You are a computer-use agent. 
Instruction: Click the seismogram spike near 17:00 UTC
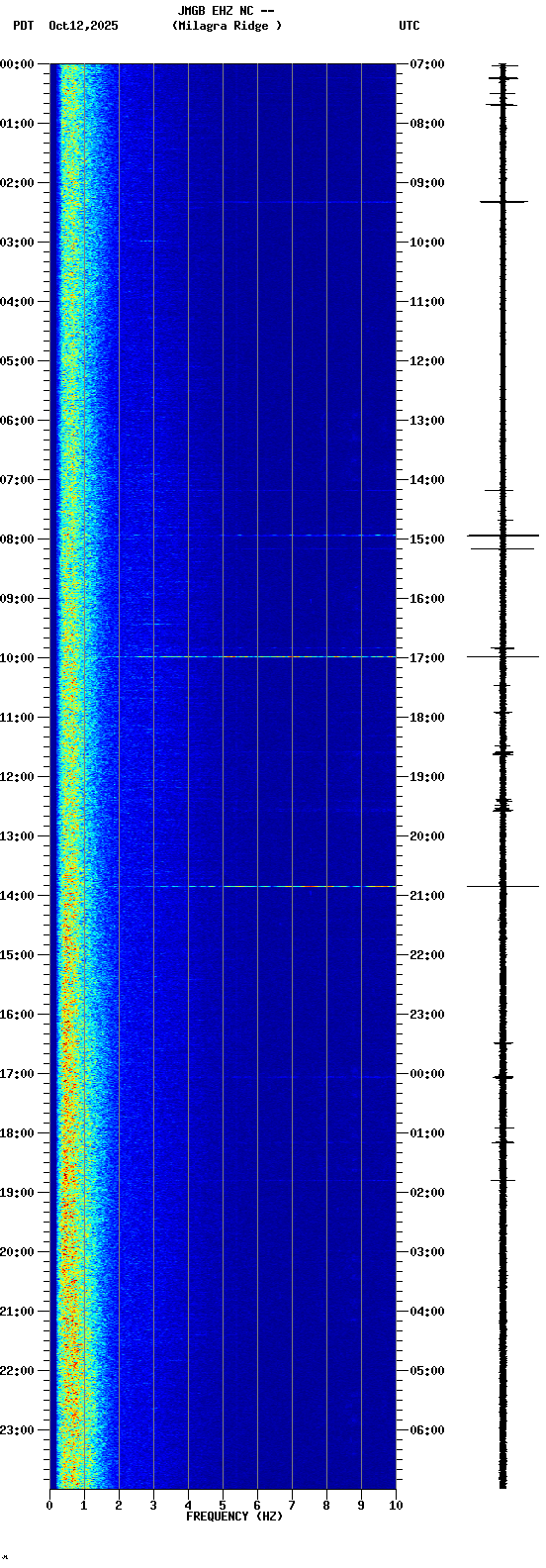[x=503, y=656]
